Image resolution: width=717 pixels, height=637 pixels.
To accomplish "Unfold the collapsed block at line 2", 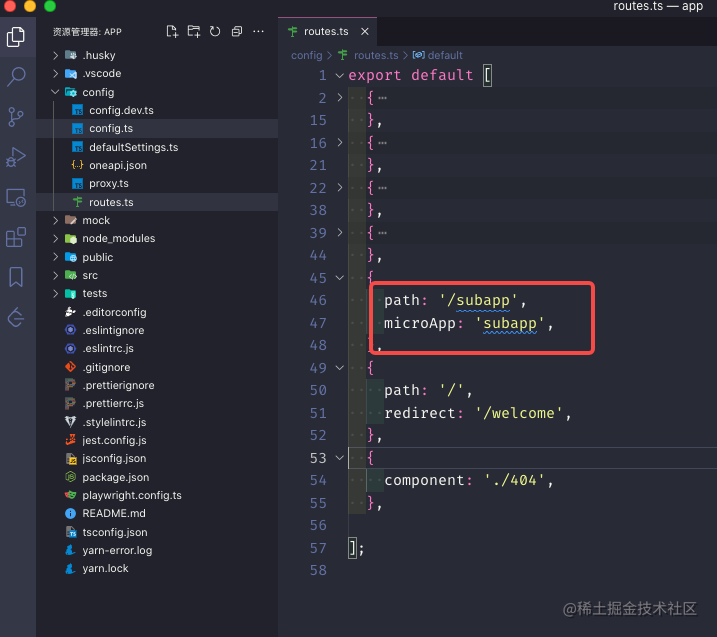I will coord(340,97).
